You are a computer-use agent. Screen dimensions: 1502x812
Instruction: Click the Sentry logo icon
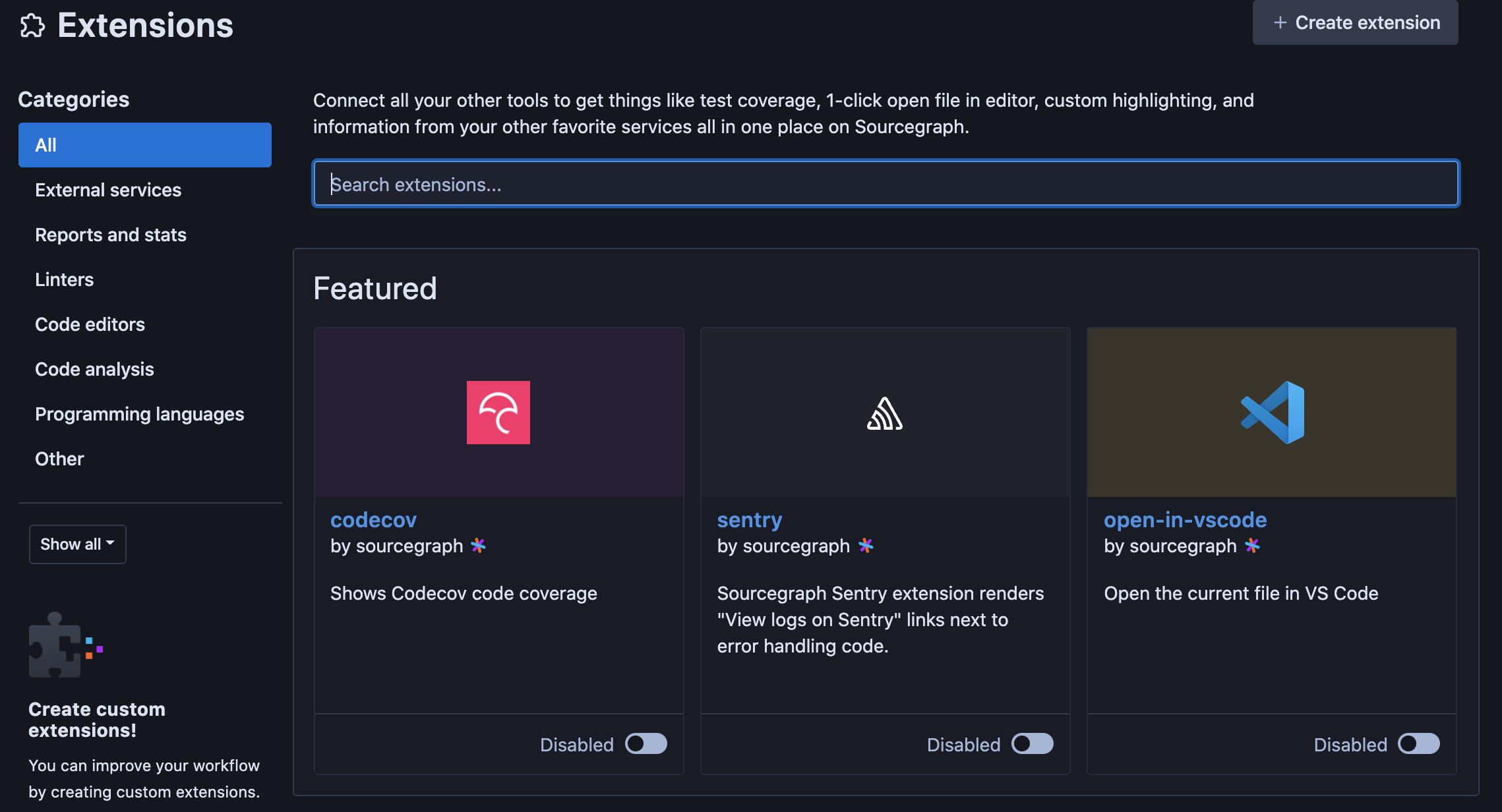coord(885,413)
